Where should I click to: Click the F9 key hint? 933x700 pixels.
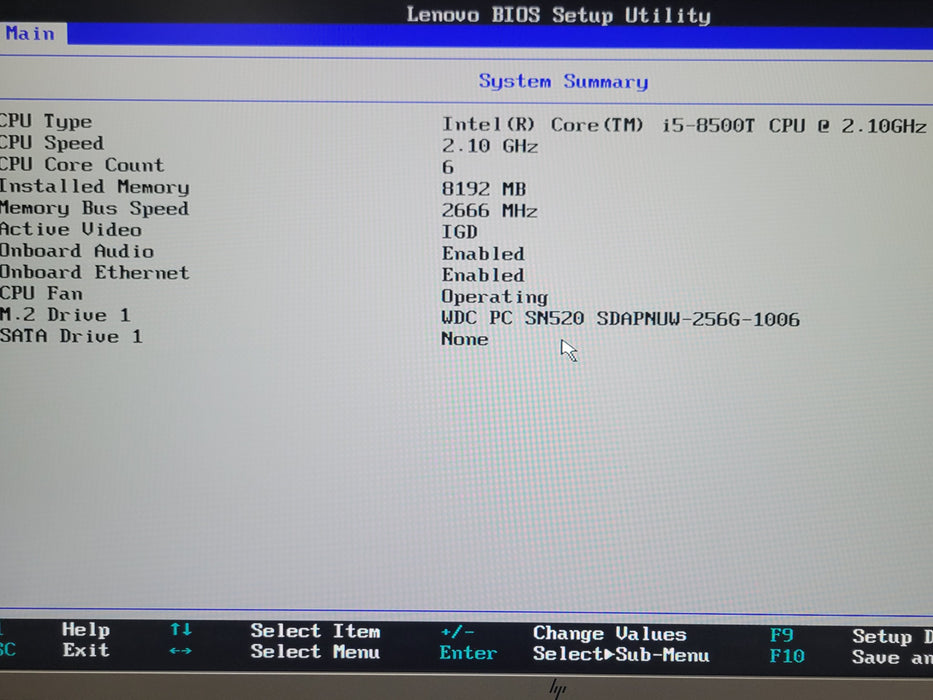click(x=782, y=636)
